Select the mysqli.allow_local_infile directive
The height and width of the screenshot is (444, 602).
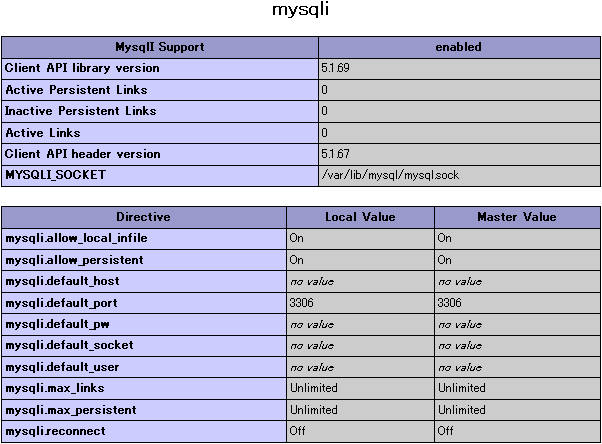pos(74,239)
